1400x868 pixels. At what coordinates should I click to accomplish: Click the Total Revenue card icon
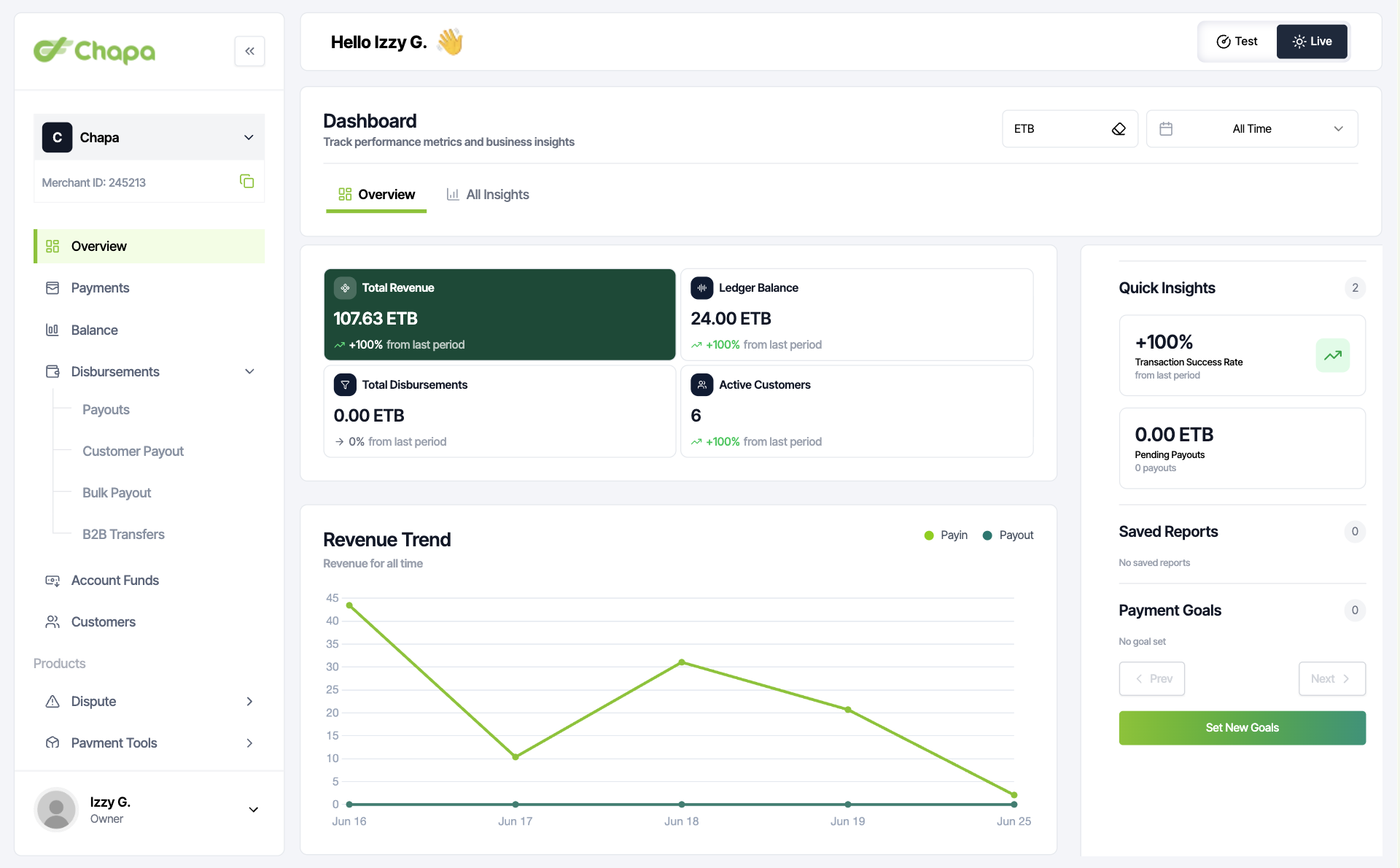[x=345, y=288]
